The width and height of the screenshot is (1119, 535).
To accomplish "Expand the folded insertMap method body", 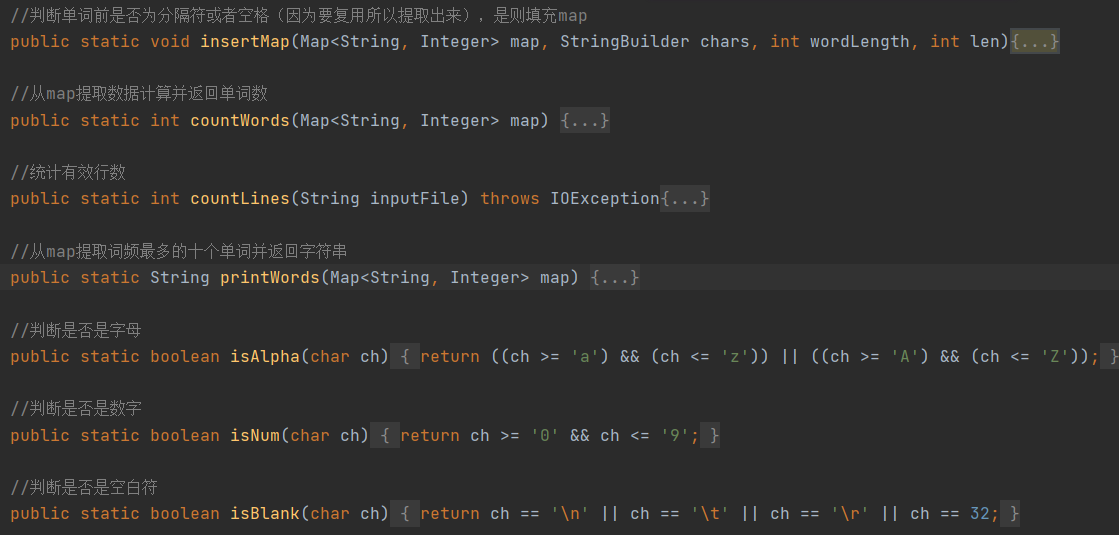I will pos(1034,42).
